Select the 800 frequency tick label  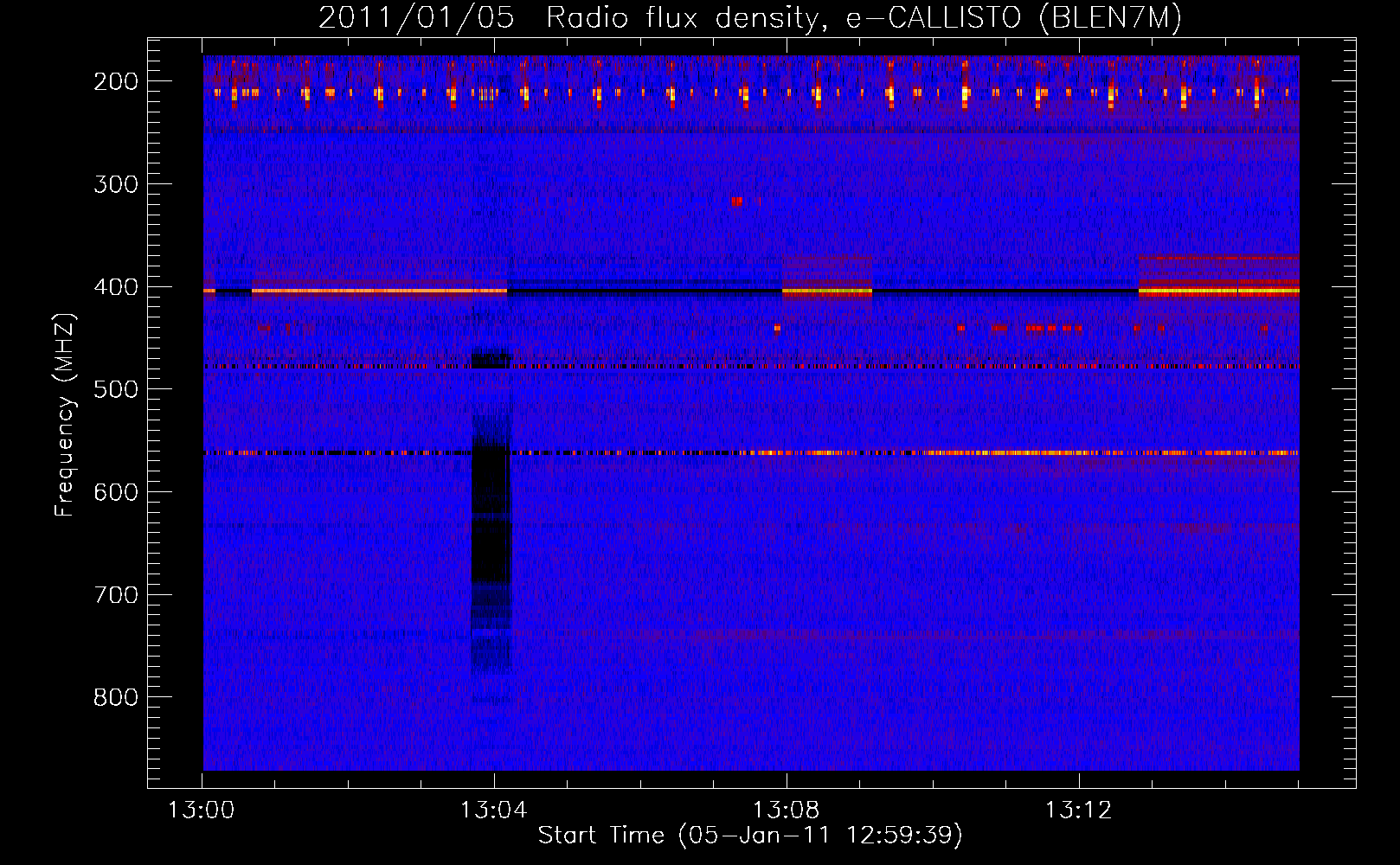(116, 697)
